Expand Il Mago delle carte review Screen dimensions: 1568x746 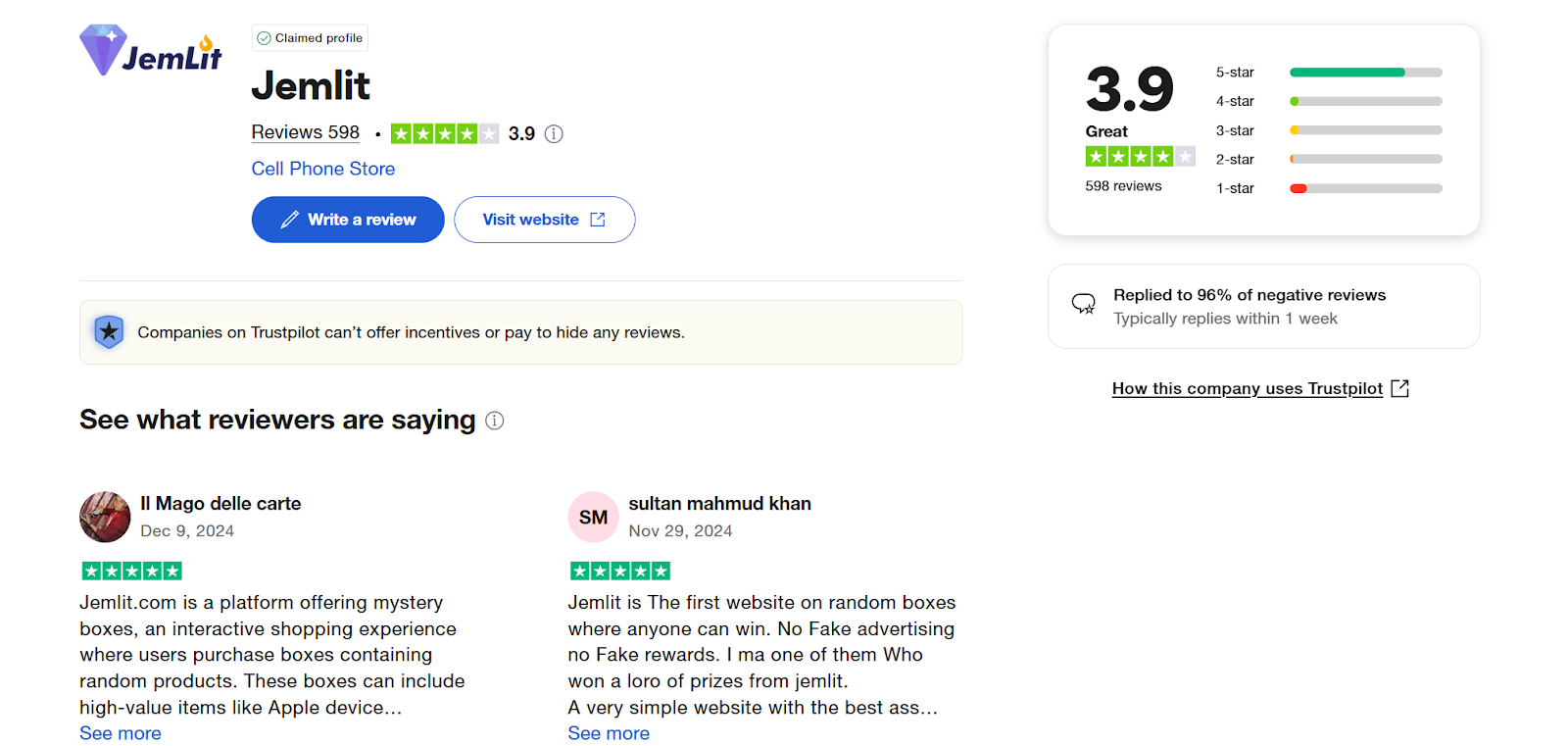click(x=121, y=733)
